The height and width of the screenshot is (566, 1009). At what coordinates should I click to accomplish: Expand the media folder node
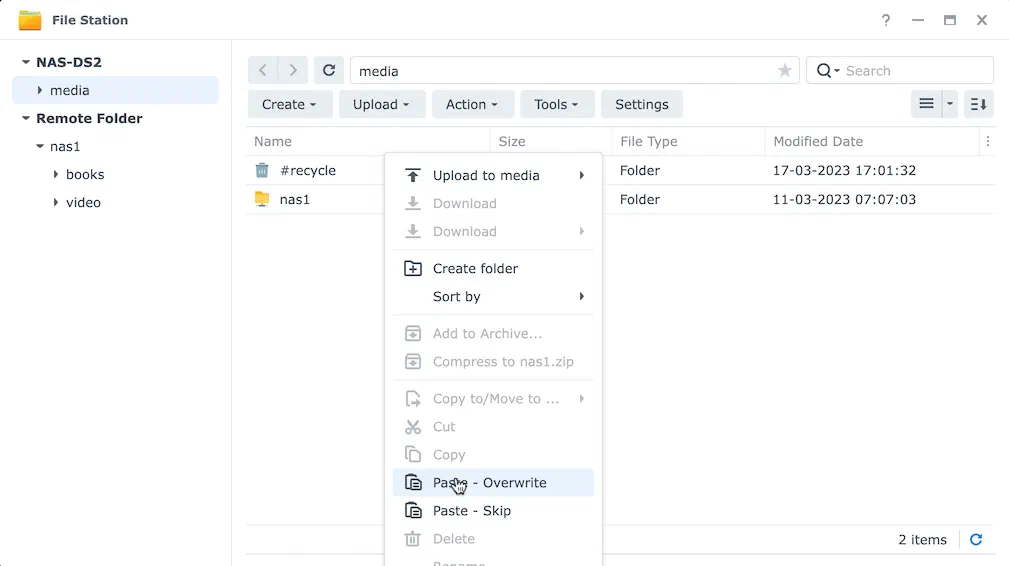point(40,91)
